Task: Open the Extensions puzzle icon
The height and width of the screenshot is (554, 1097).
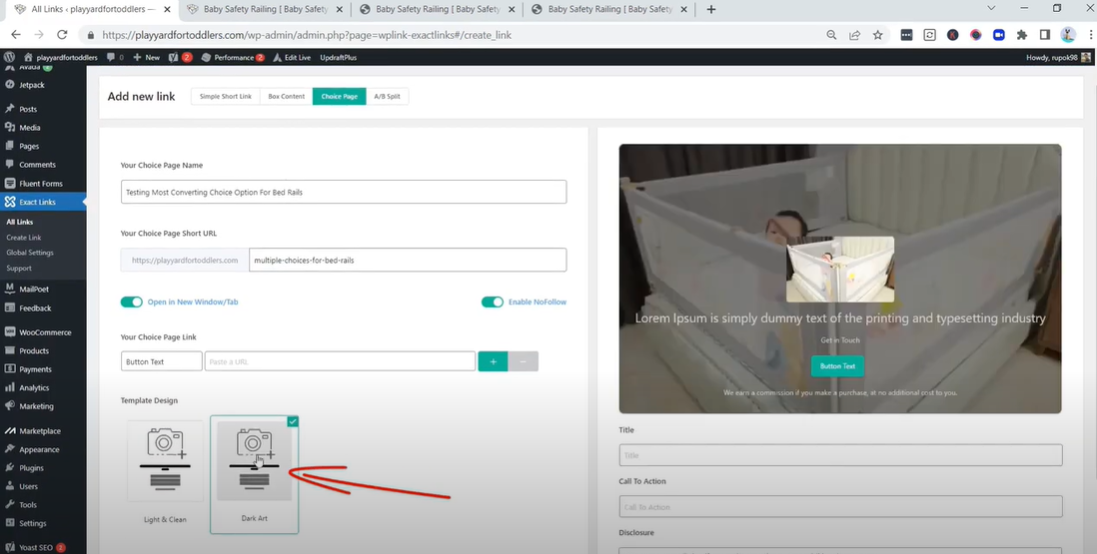Action: [1021, 35]
